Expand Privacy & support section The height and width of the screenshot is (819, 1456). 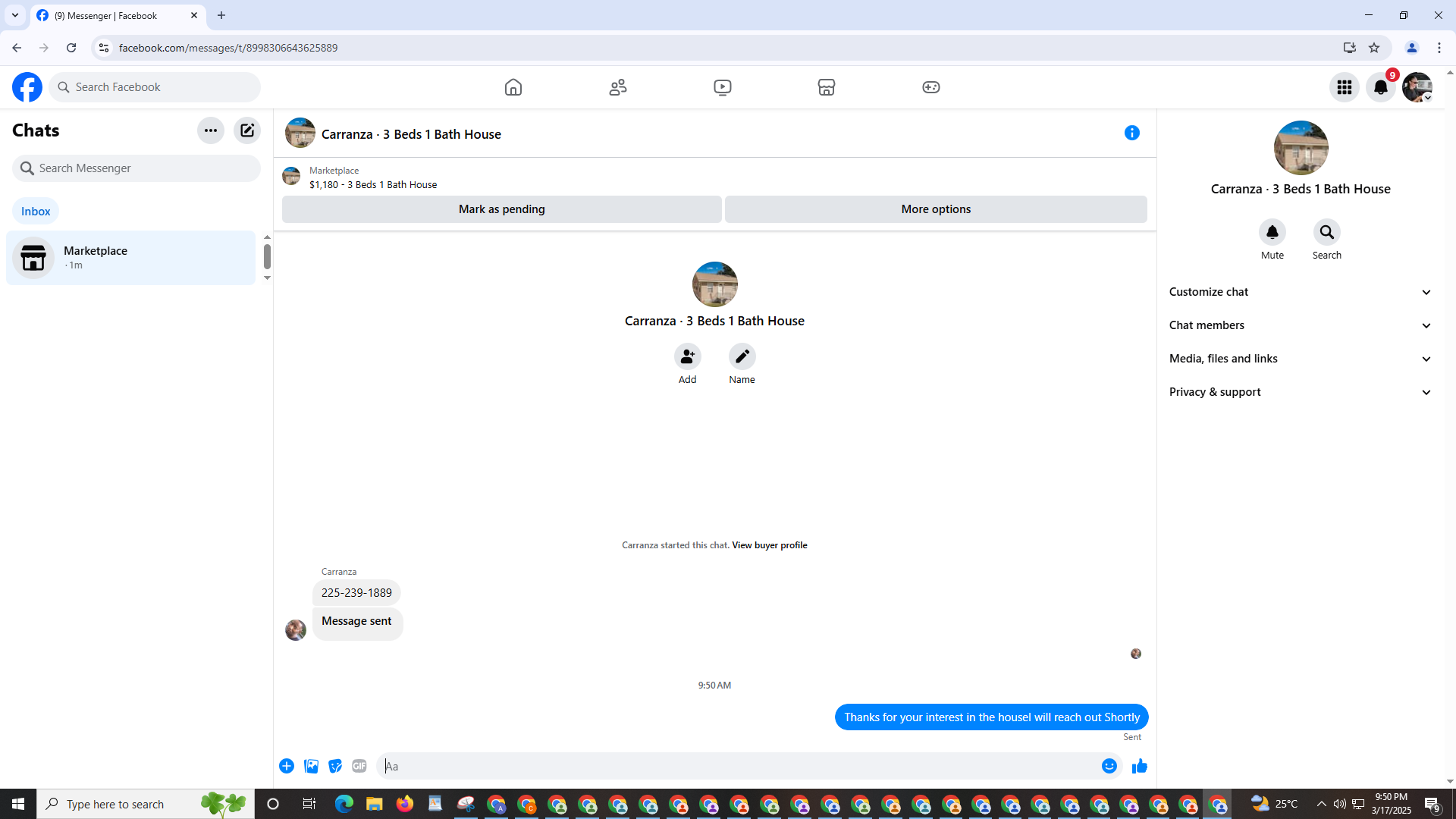[1301, 392]
